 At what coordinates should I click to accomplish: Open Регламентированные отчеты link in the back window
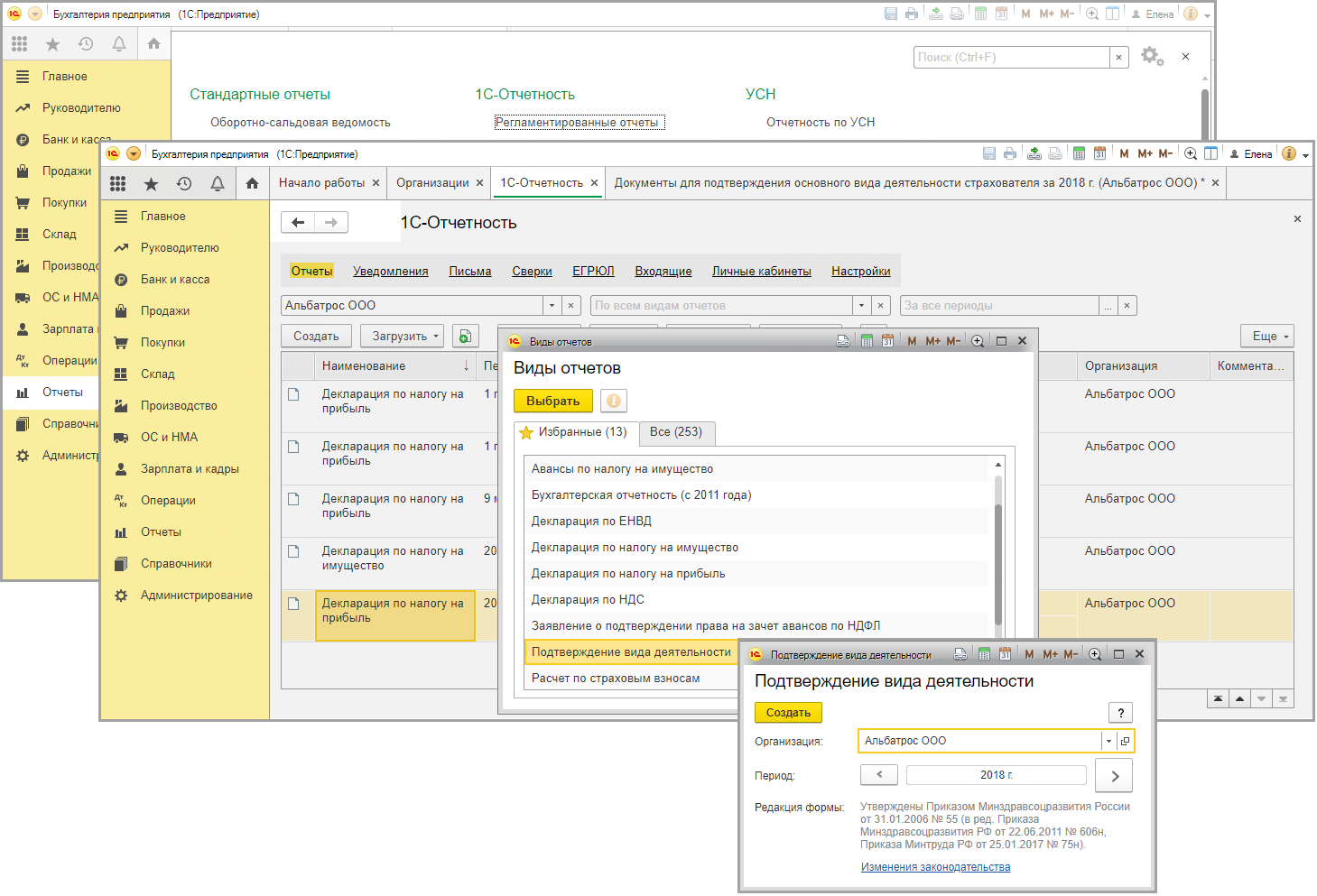[580, 123]
